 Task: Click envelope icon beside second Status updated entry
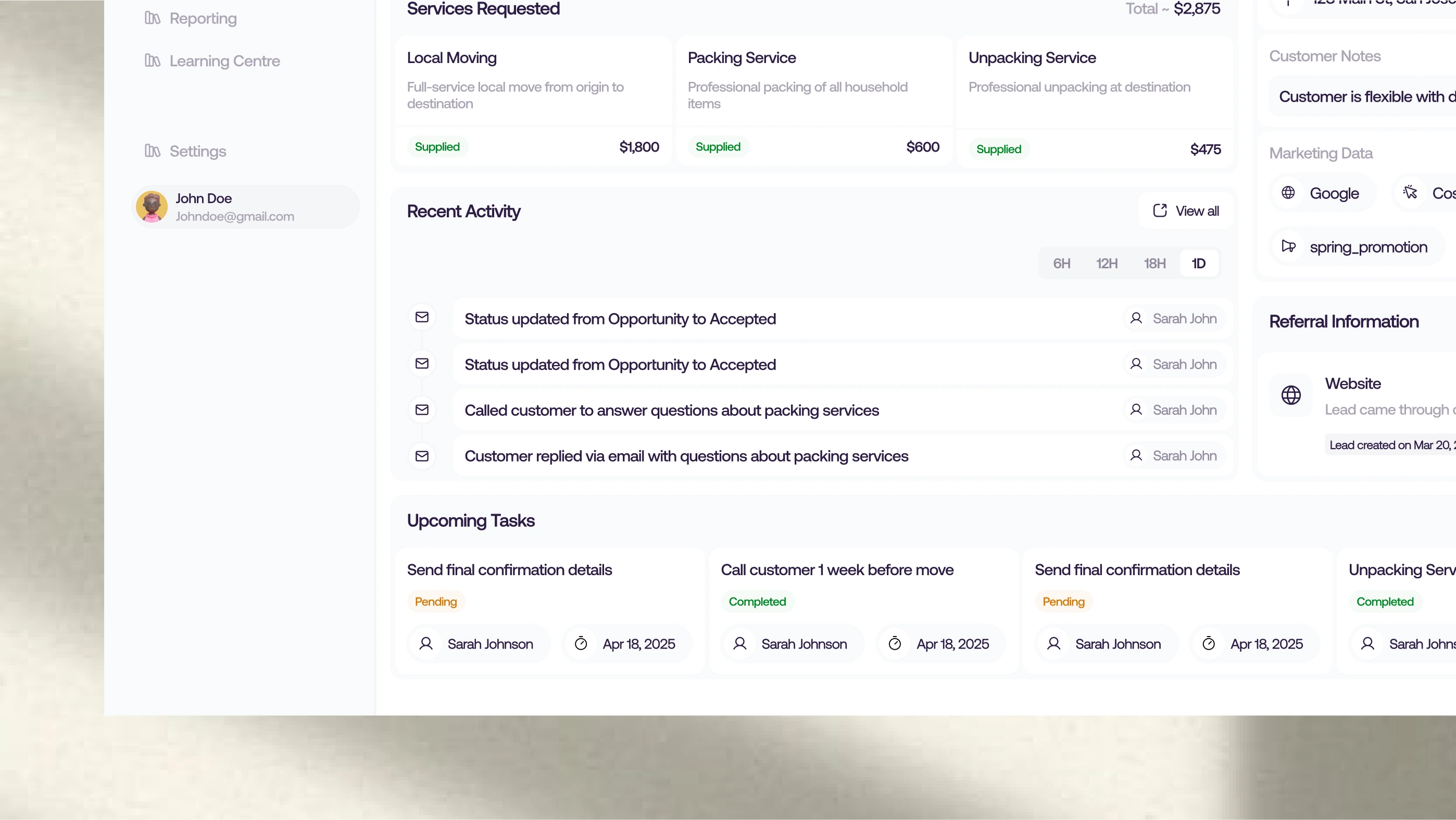coord(422,364)
